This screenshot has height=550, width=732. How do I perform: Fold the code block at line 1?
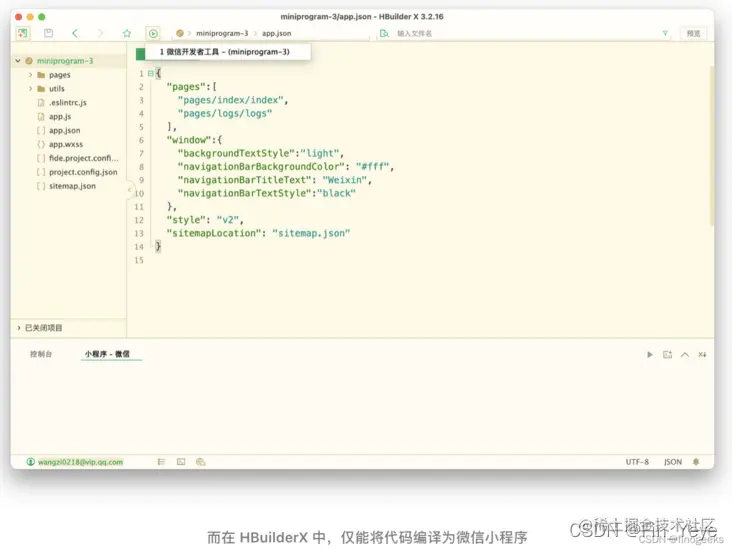[x=150, y=73]
